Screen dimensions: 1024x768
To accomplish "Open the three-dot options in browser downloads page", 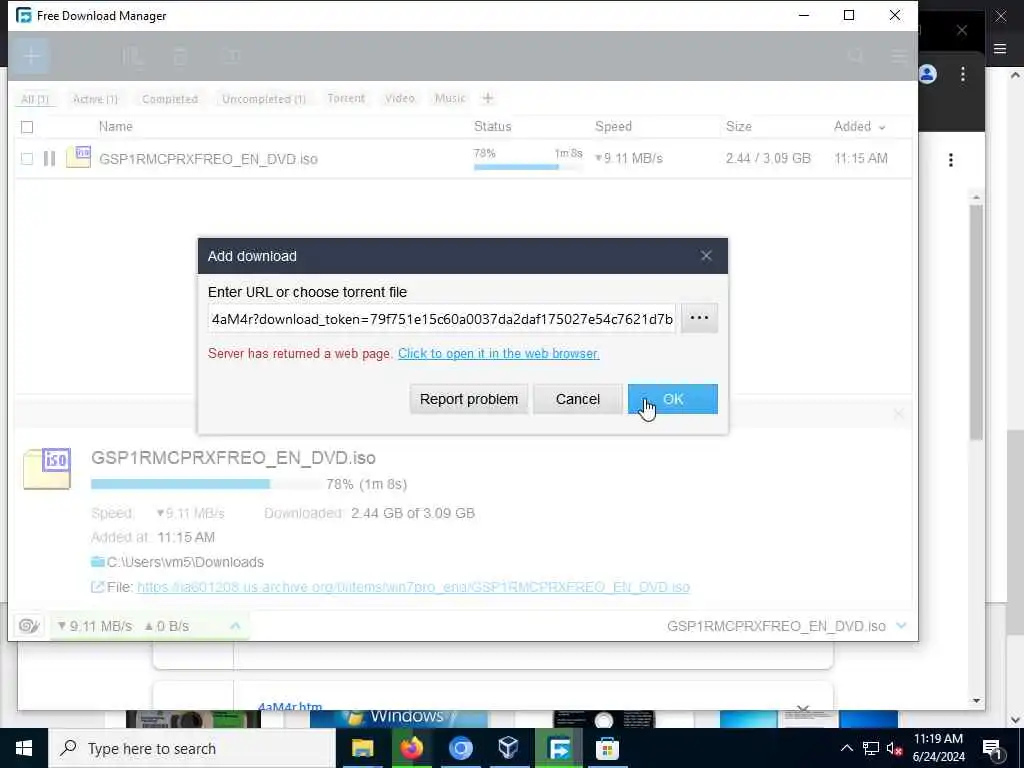I will point(951,160).
